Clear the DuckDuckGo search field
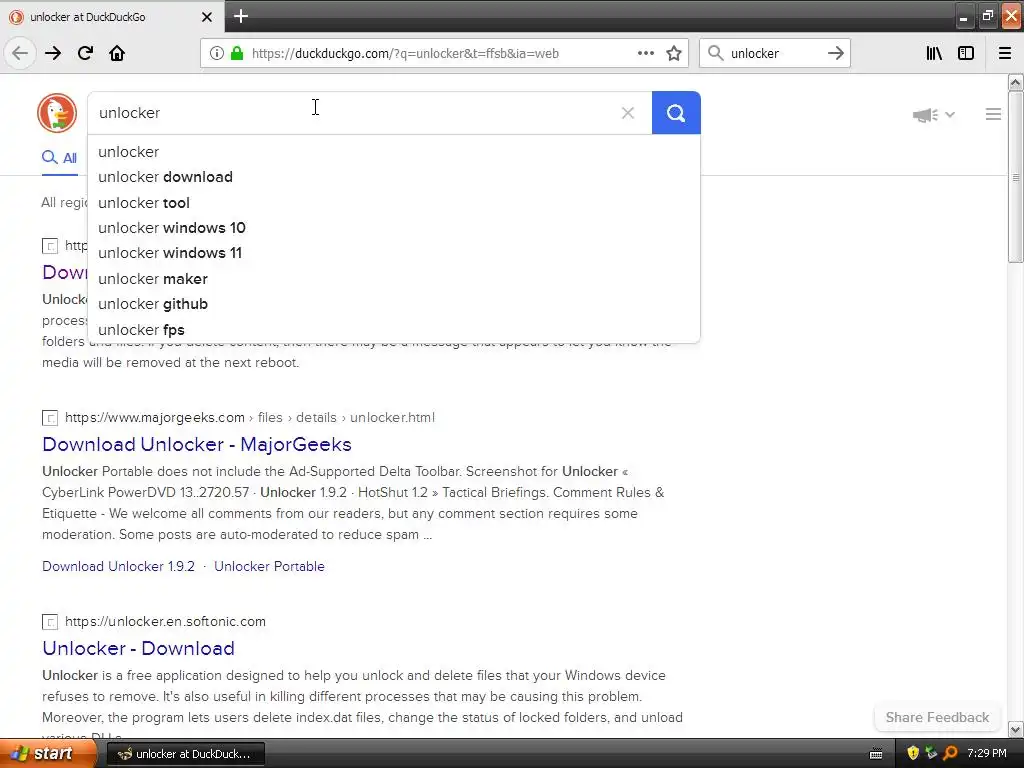The image size is (1024, 768). pyautogui.click(x=628, y=113)
